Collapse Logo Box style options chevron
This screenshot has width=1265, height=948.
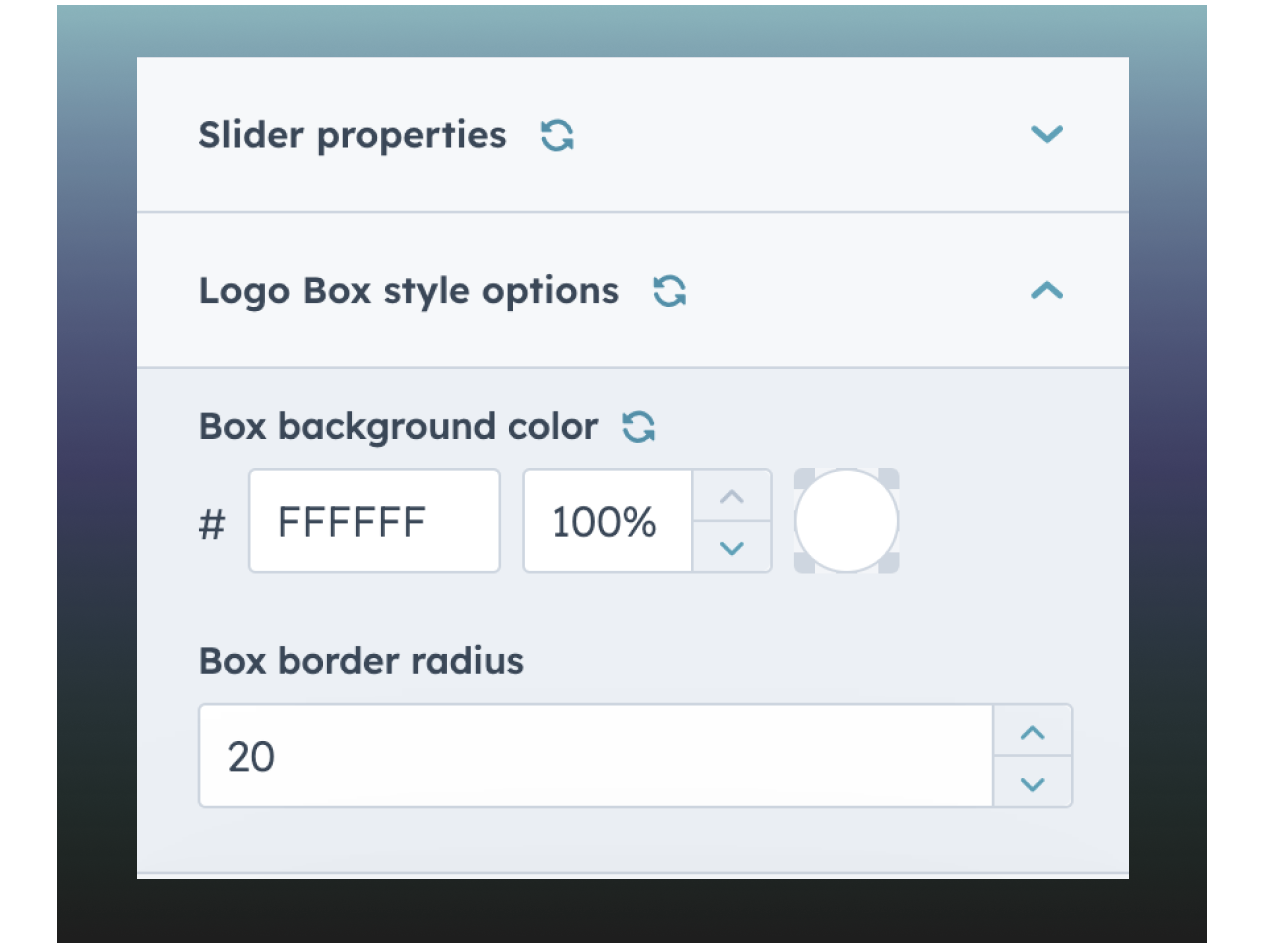coord(1046,291)
